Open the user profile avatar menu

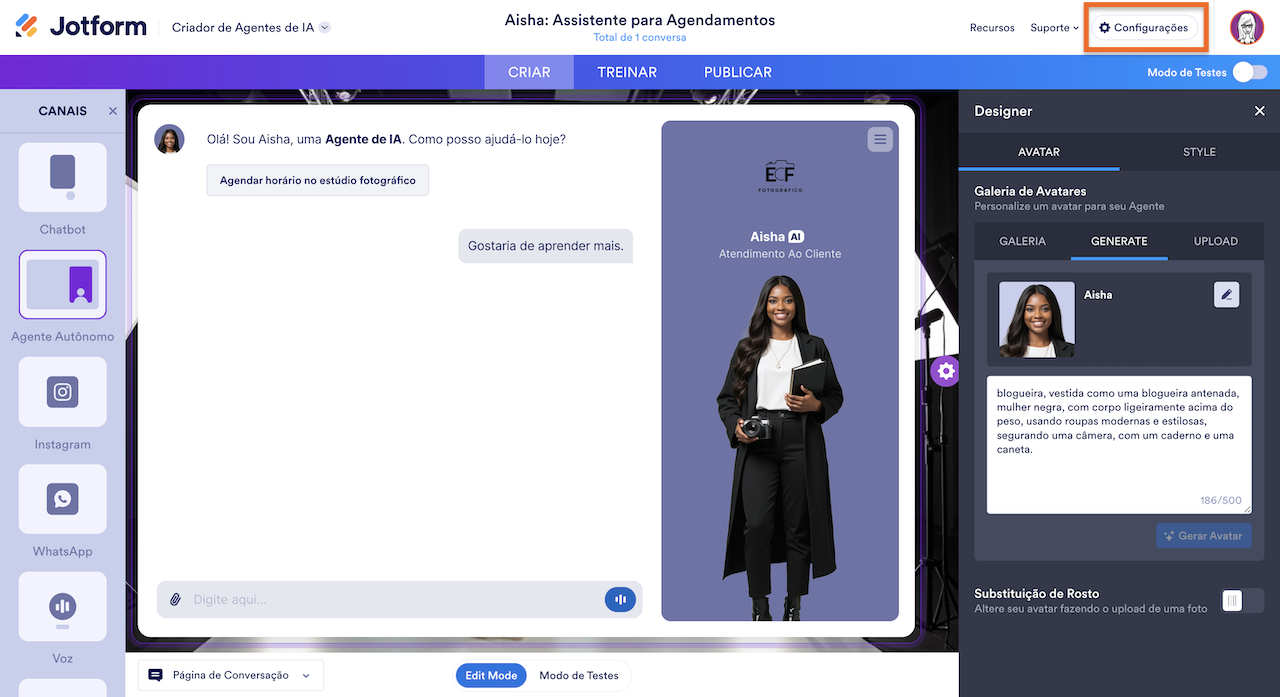pyautogui.click(x=1247, y=27)
